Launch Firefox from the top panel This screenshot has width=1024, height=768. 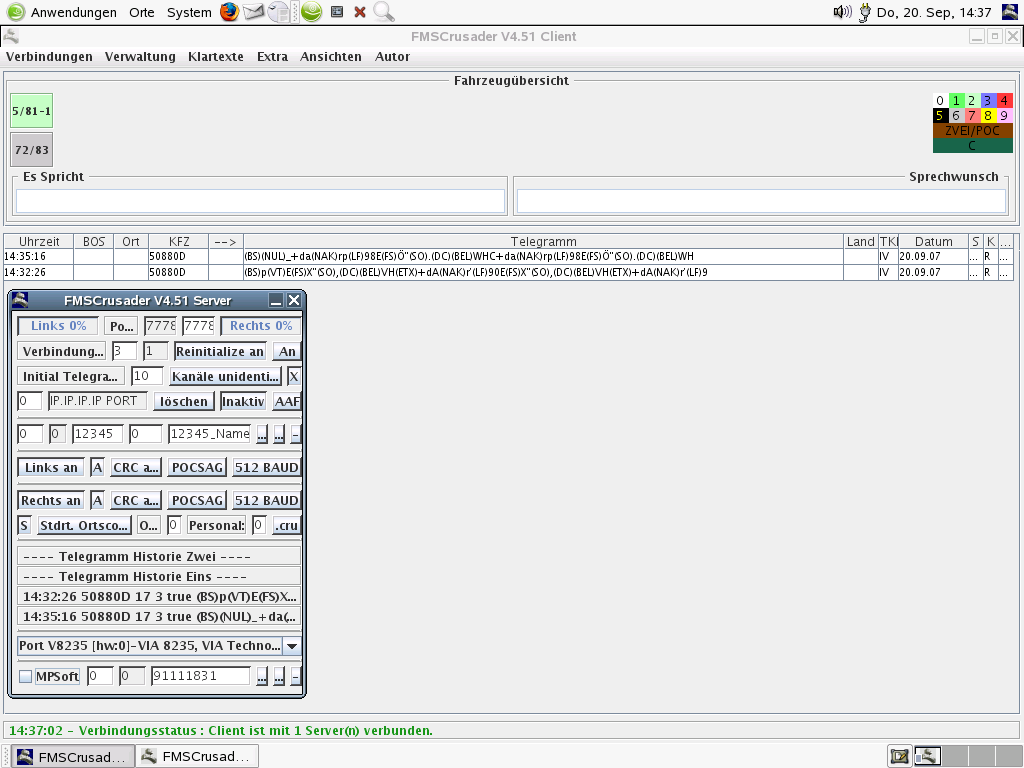229,13
